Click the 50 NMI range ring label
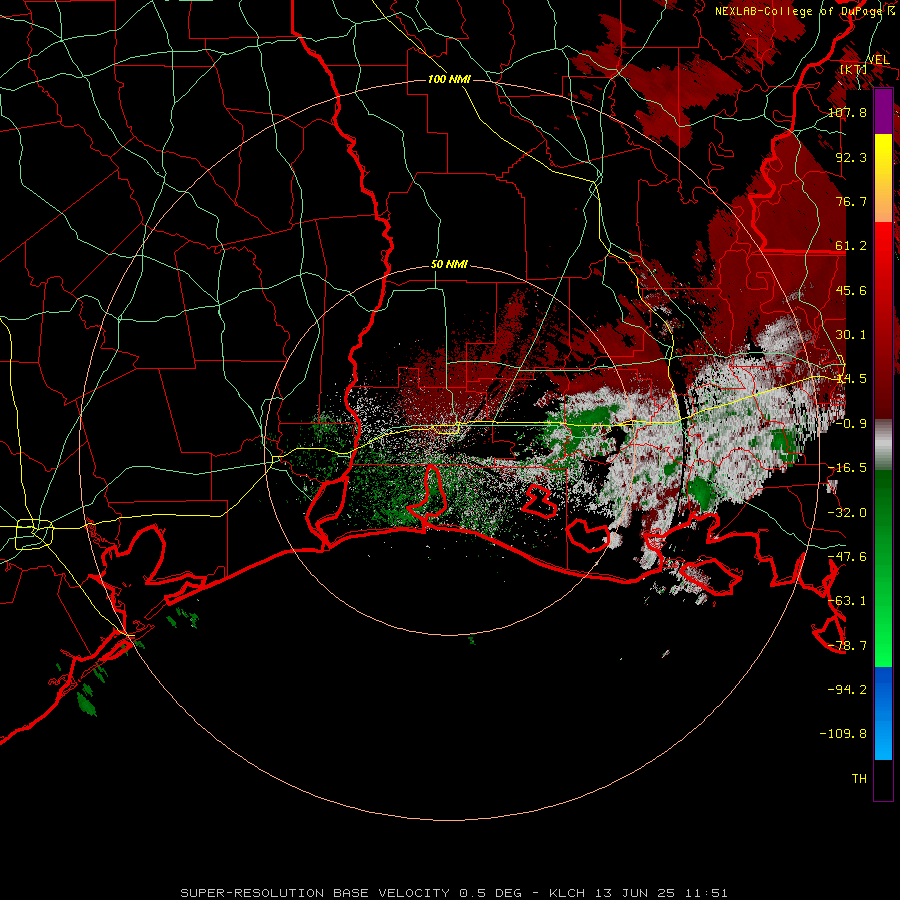 [x=449, y=265]
